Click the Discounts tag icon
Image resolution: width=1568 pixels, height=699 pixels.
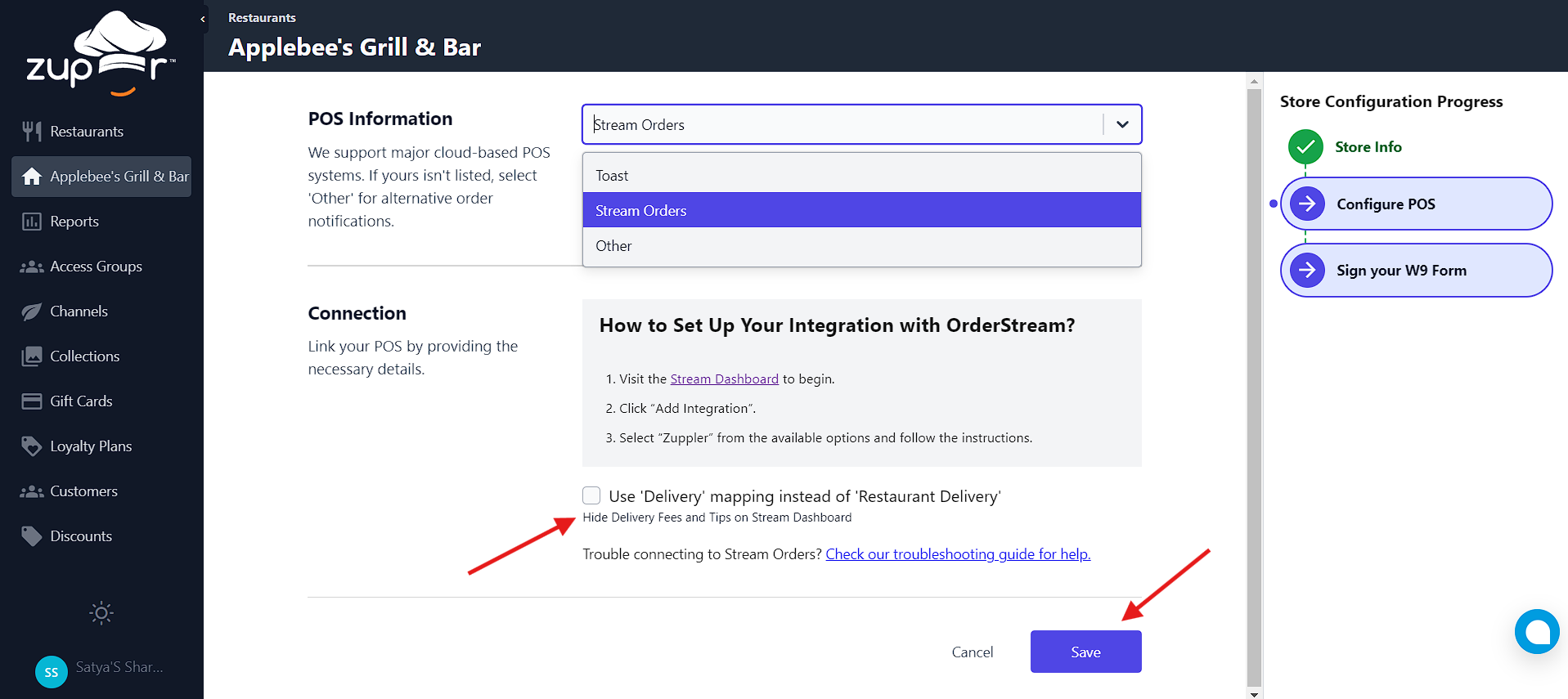coord(32,536)
